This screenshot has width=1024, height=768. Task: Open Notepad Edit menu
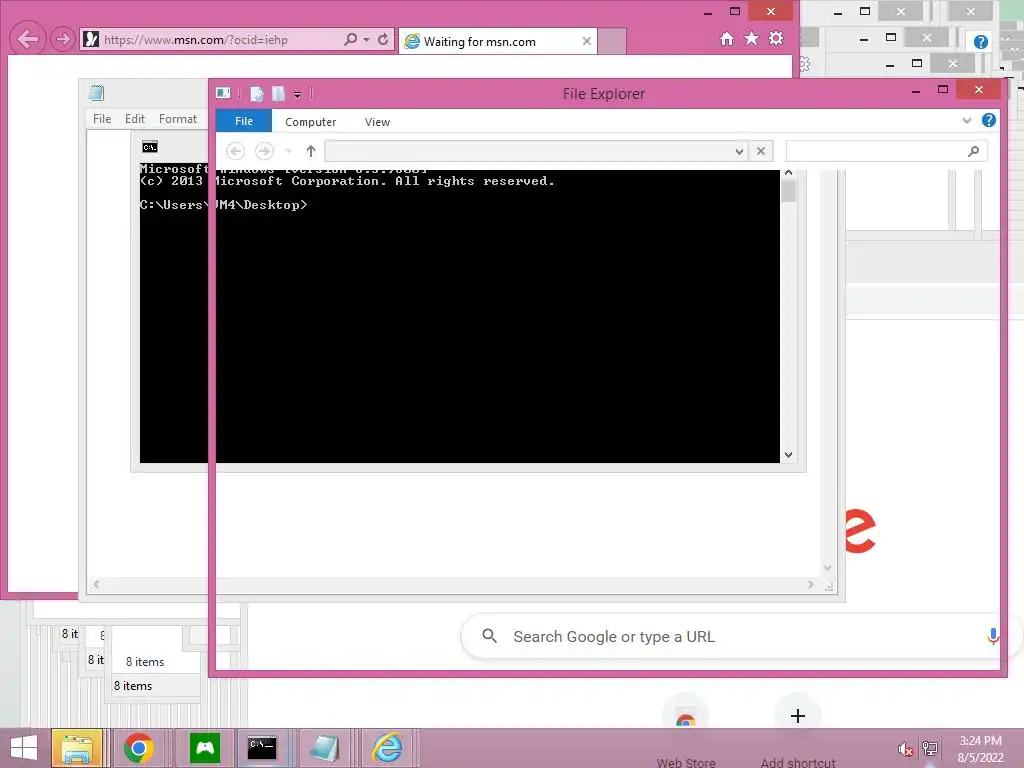point(135,119)
